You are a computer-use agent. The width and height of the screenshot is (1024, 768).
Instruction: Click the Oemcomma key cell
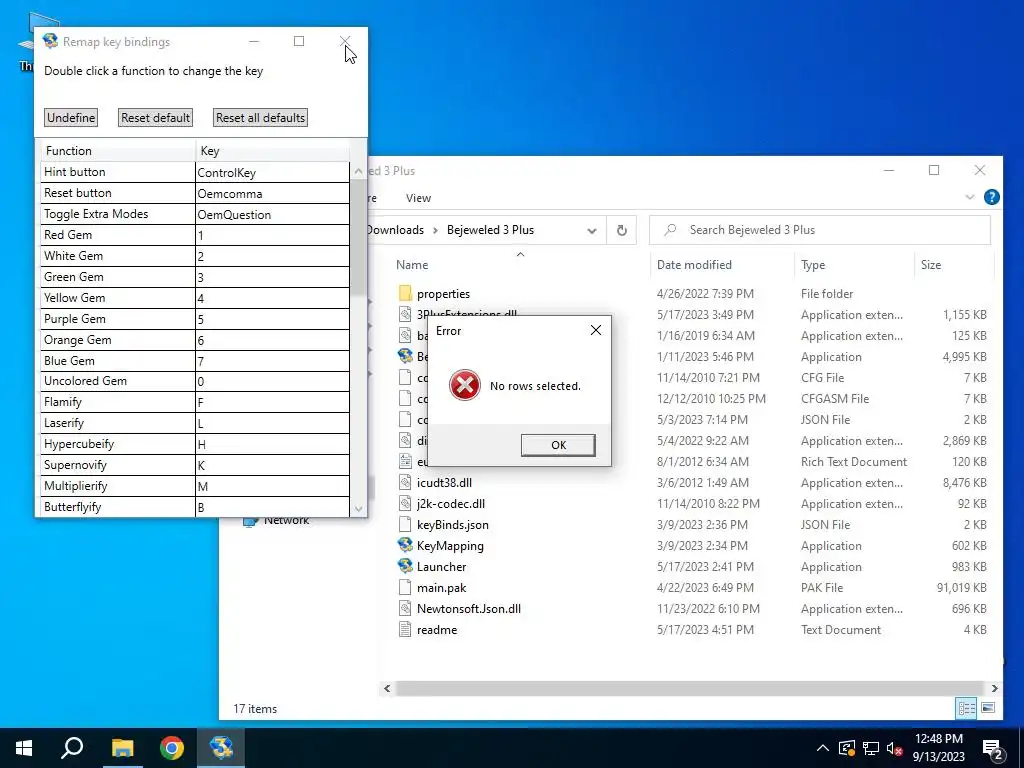(272, 193)
